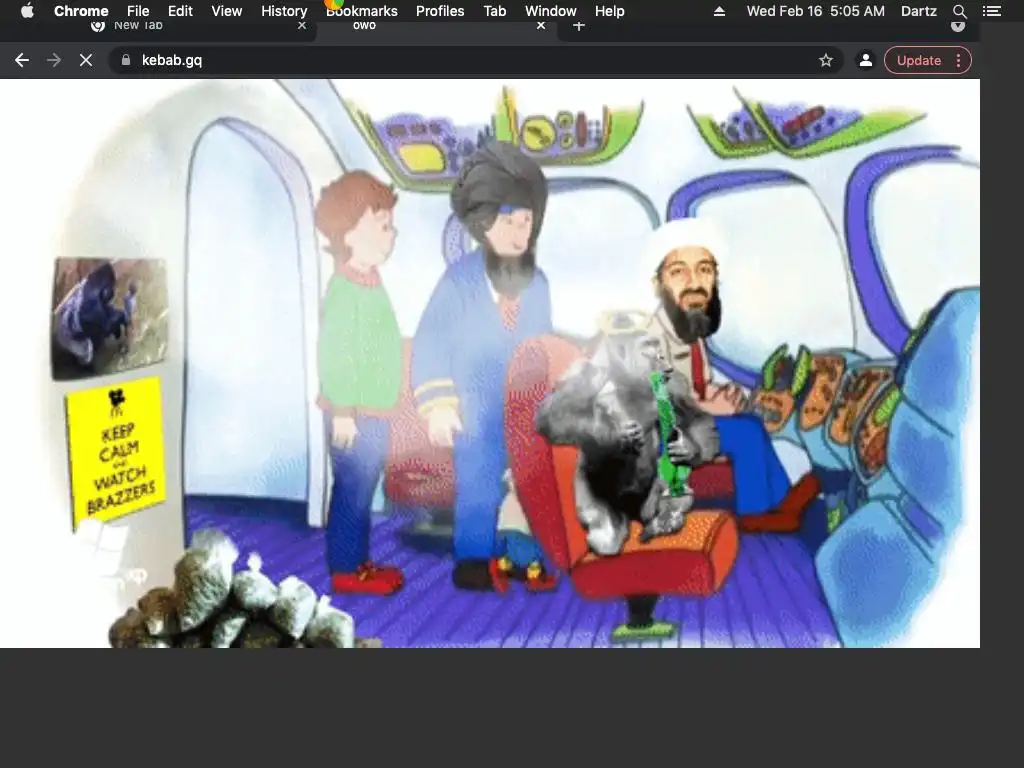Open the Bookmarks menu
The height and width of the screenshot is (768, 1024).
pos(362,11)
